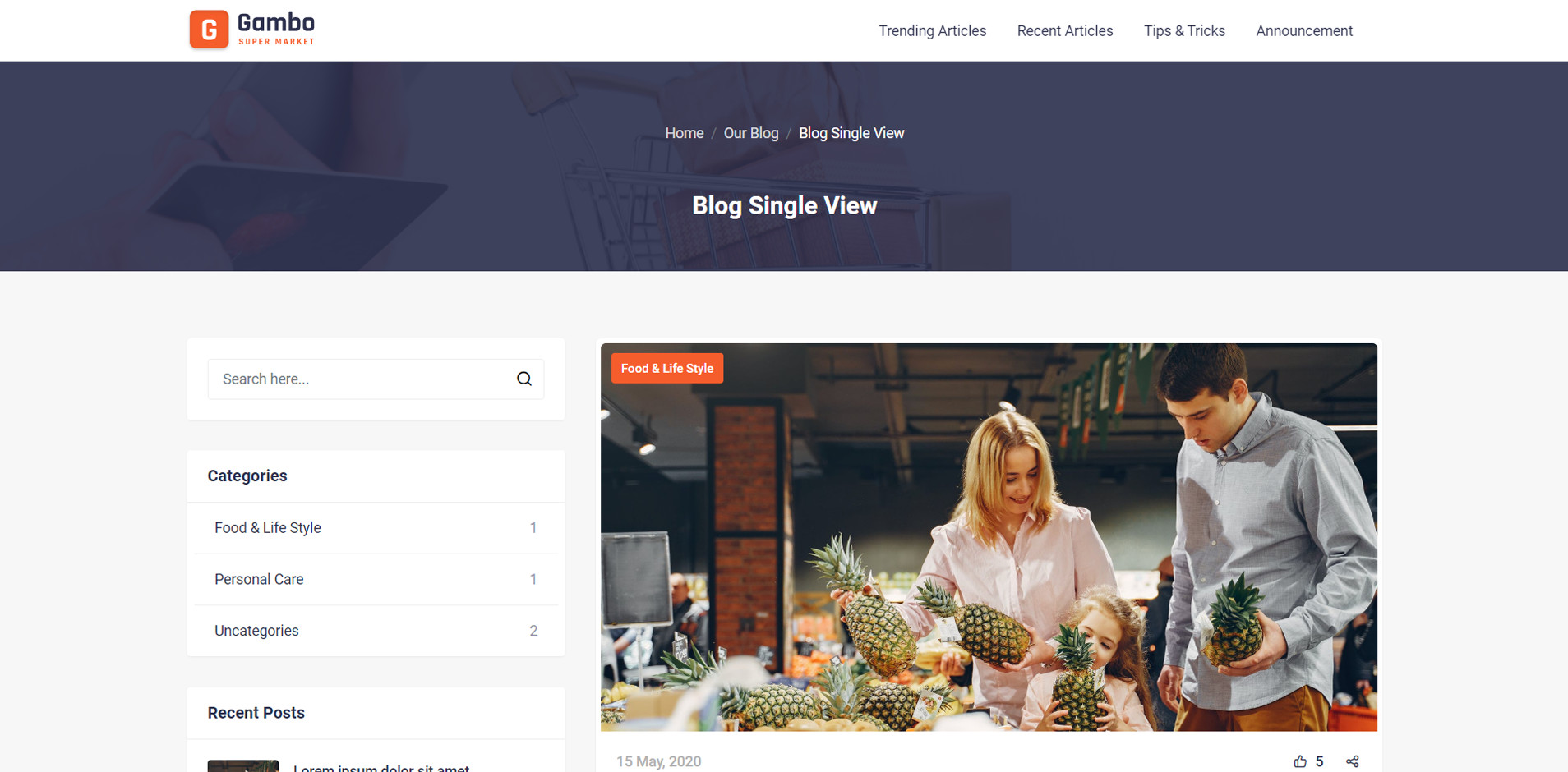This screenshot has width=1568, height=772.
Task: Select Uncategories category
Action: tap(376, 631)
